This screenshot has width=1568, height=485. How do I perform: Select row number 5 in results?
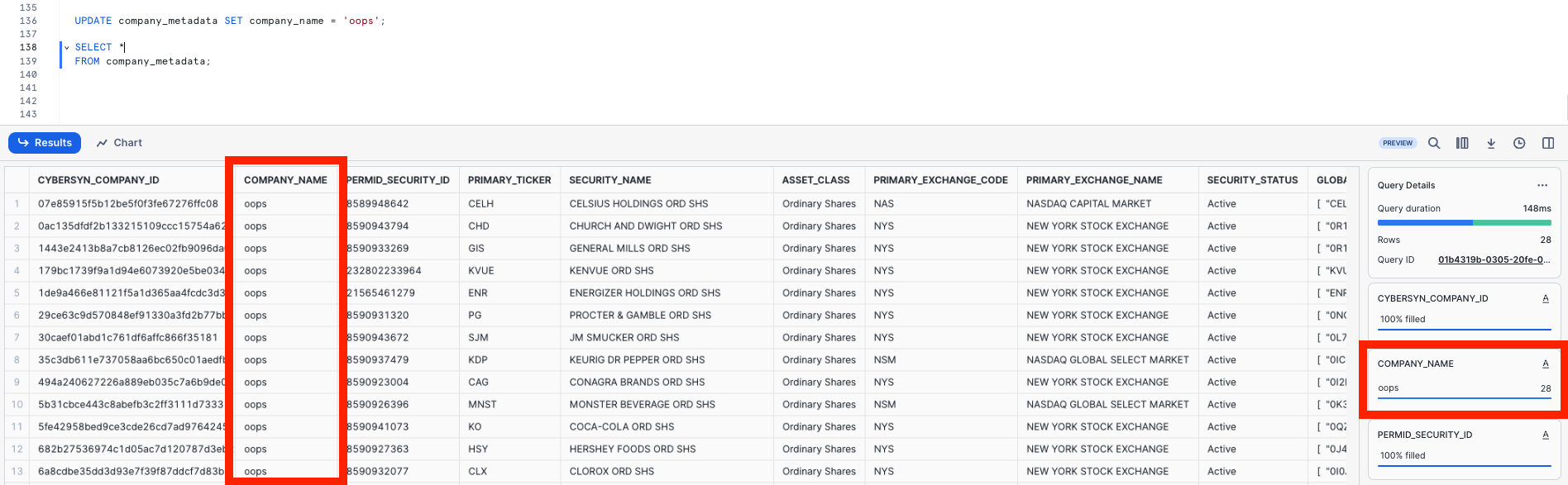[17, 292]
